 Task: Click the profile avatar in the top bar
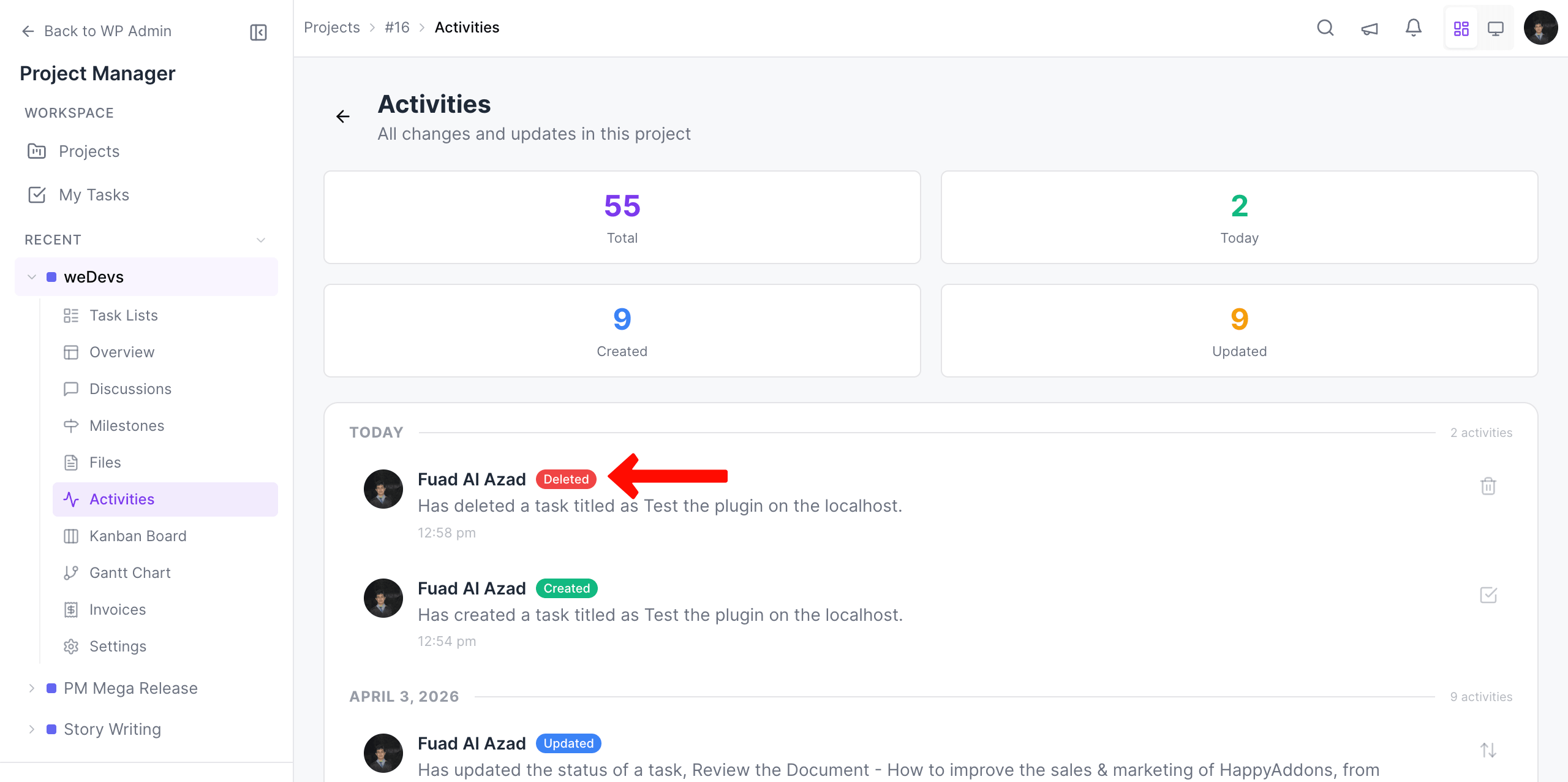point(1542,28)
